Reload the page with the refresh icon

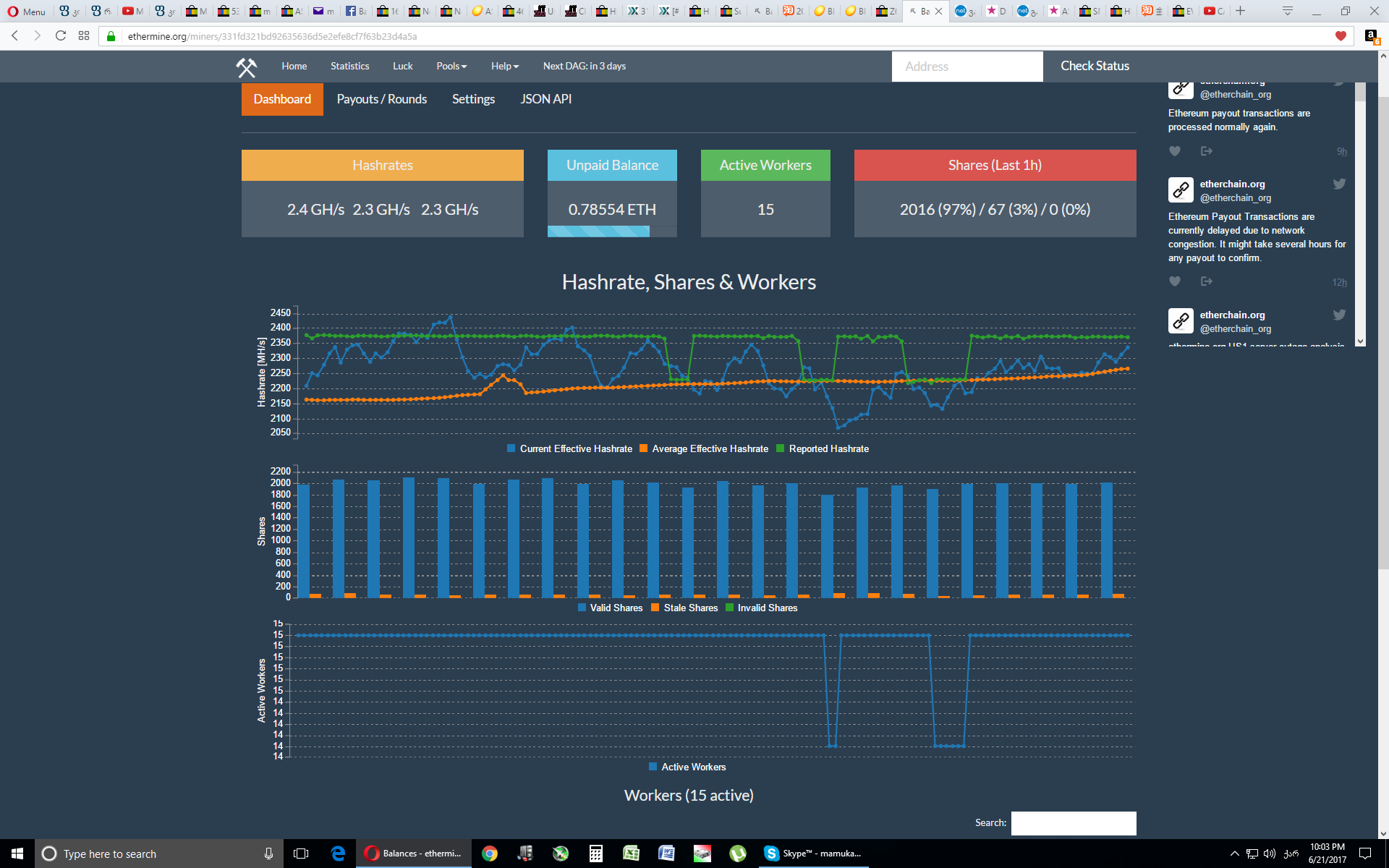click(x=61, y=36)
